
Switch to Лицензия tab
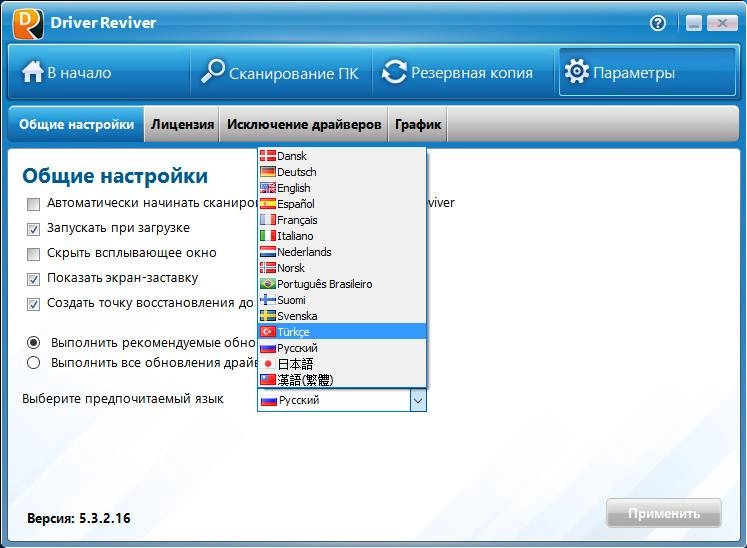click(182, 124)
